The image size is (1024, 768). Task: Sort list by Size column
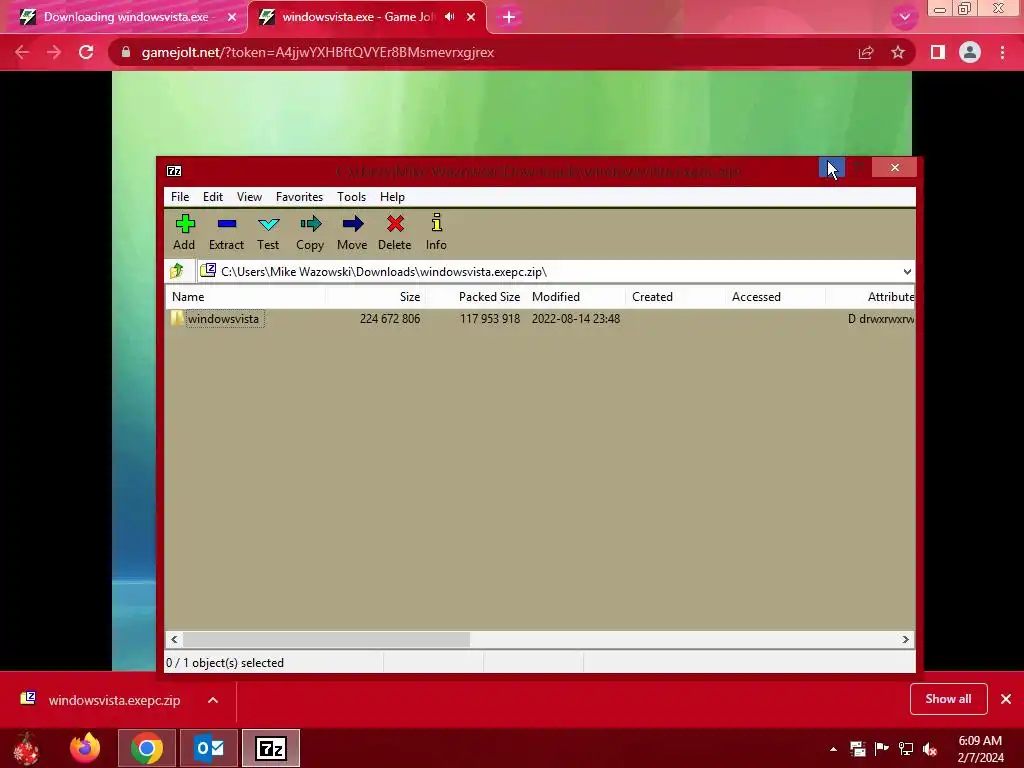click(376, 296)
